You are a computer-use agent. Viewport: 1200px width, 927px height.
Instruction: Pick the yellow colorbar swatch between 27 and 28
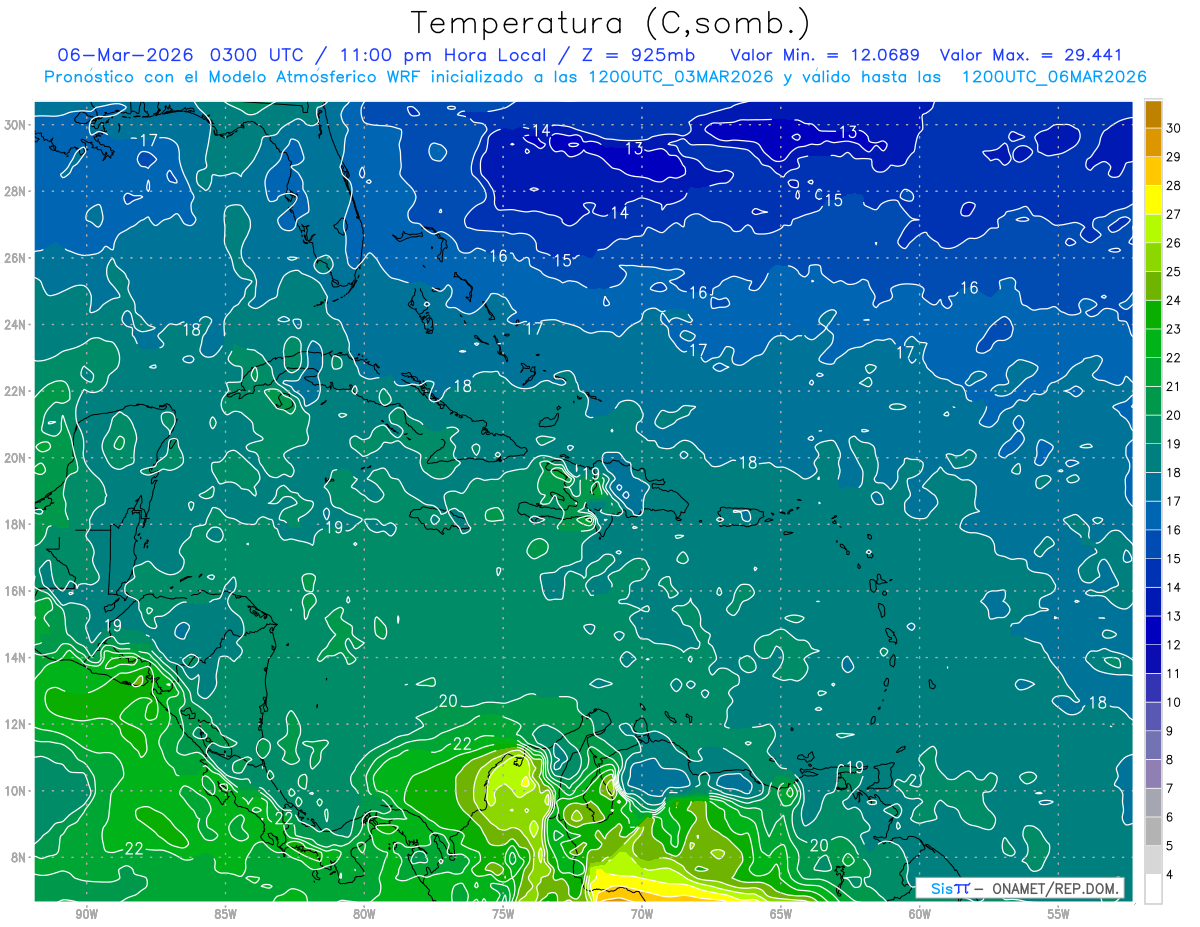[x=1154, y=199]
